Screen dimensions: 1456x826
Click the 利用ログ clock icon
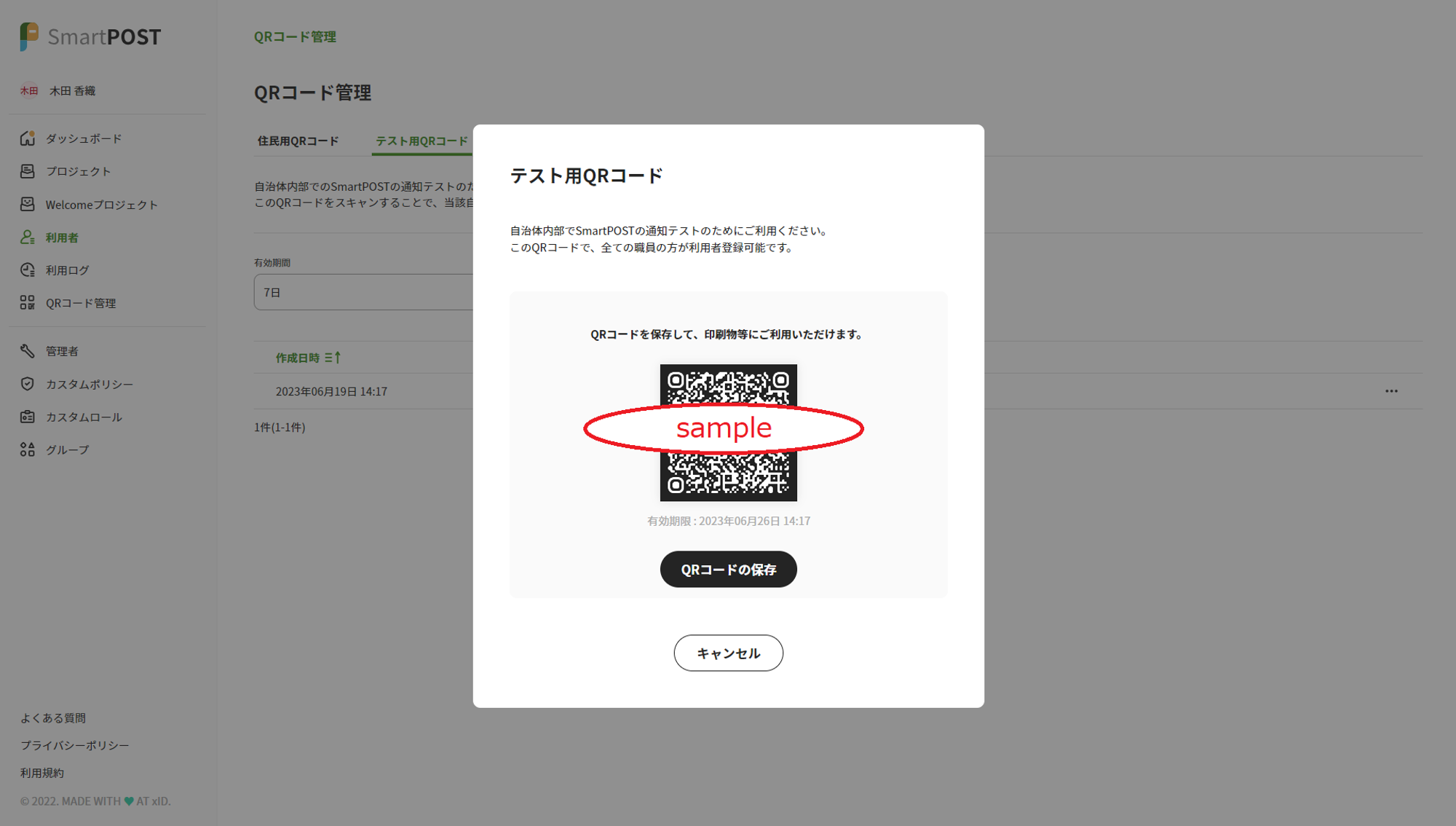[28, 270]
